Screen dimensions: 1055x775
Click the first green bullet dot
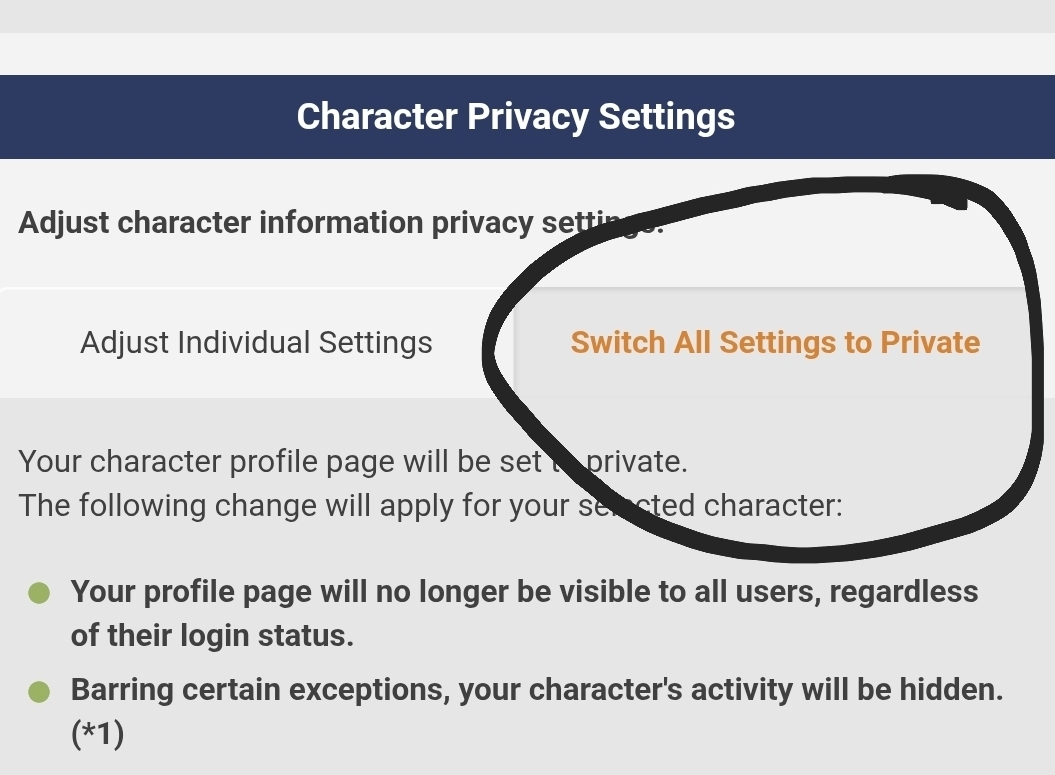click(39, 594)
